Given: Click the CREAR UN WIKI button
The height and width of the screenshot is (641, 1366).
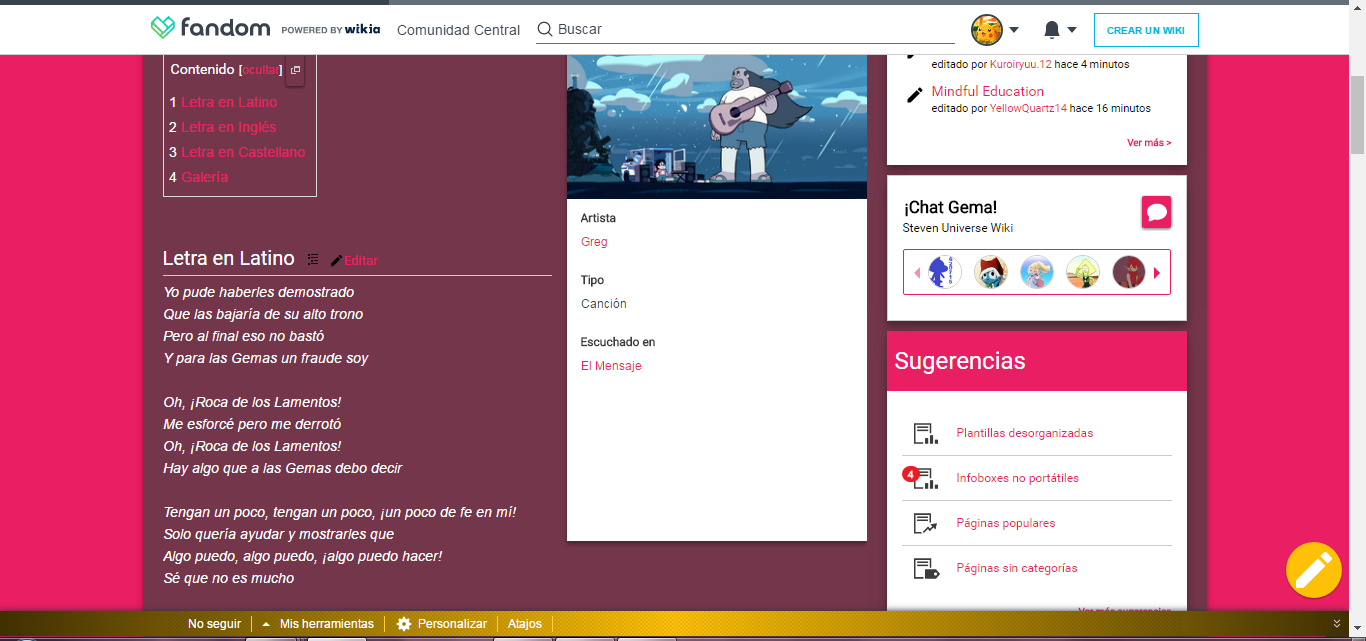Looking at the screenshot, I should click(1146, 30).
